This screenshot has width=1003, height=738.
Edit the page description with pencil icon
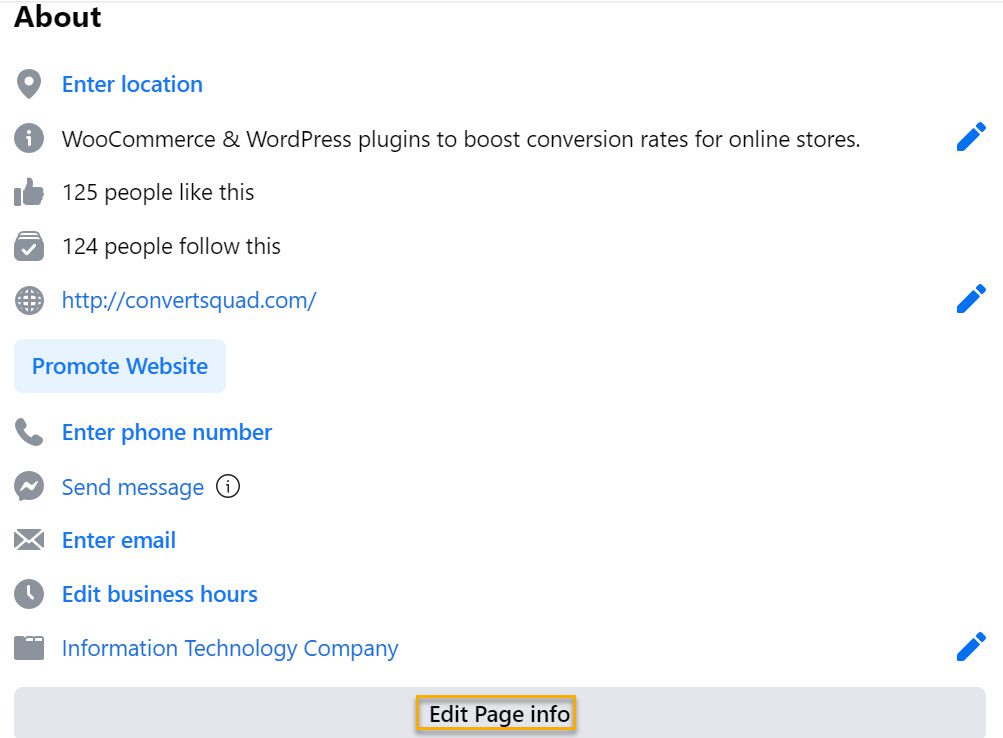point(971,137)
